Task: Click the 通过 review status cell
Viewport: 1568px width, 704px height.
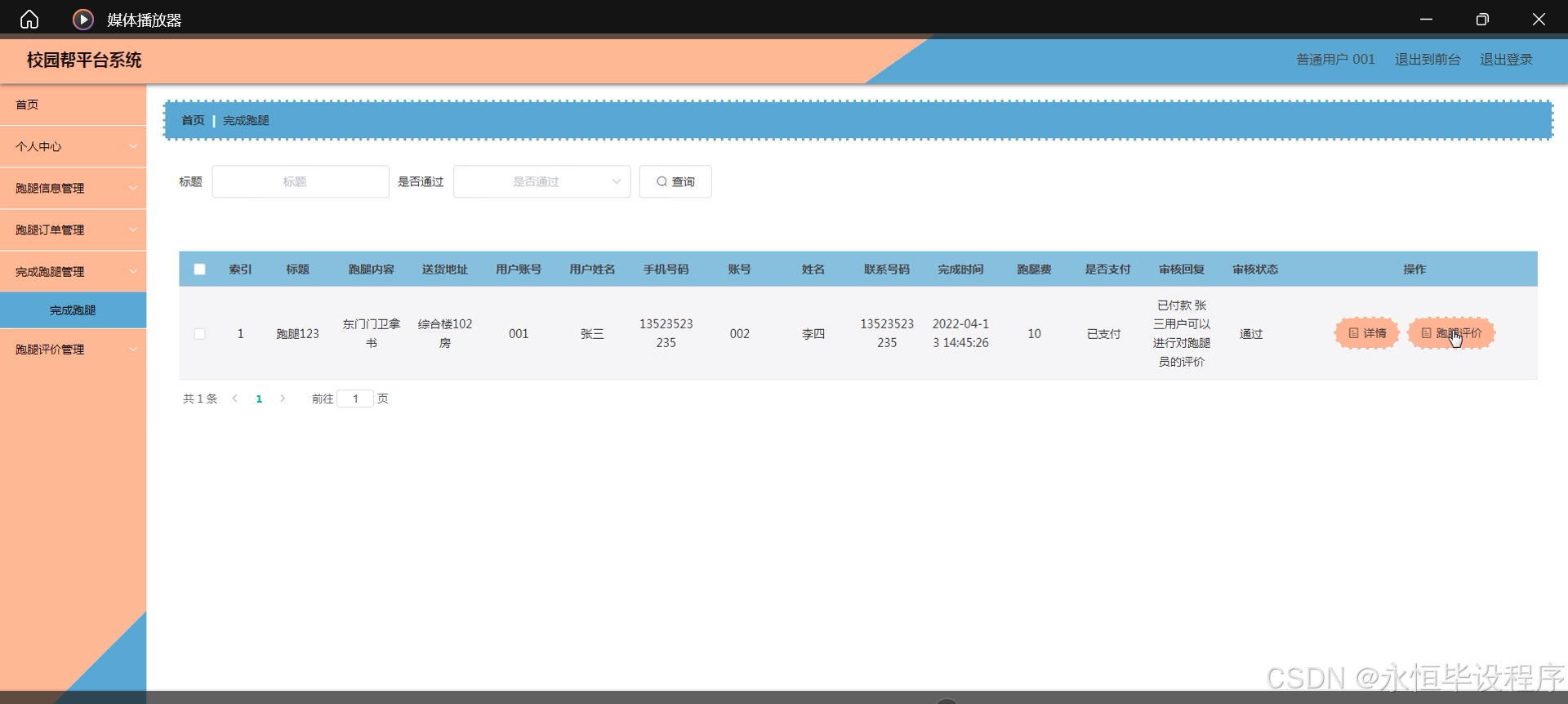Action: pos(1251,333)
